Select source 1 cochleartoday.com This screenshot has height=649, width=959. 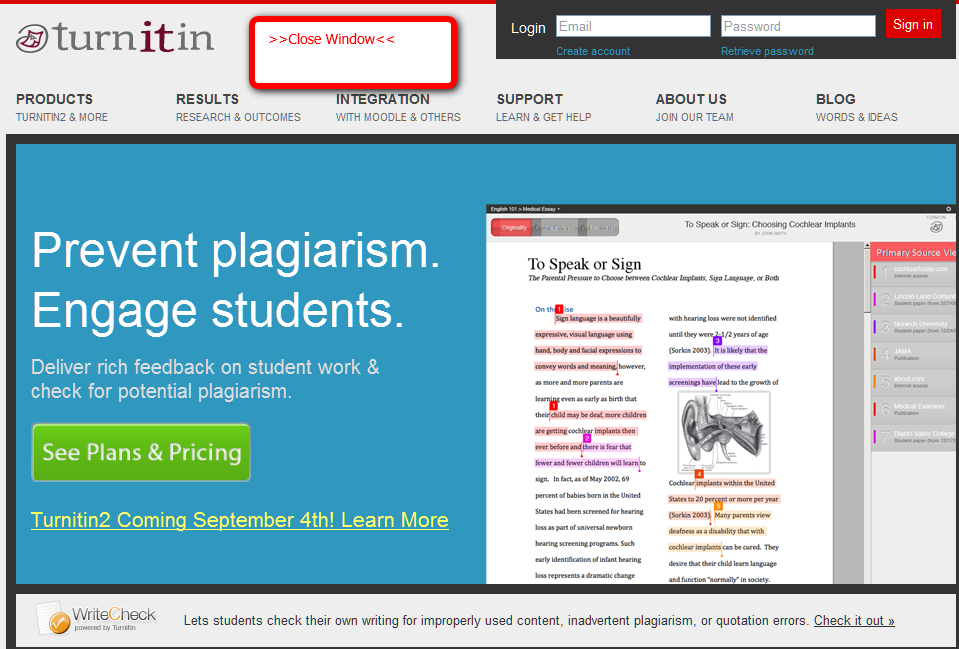coord(914,272)
